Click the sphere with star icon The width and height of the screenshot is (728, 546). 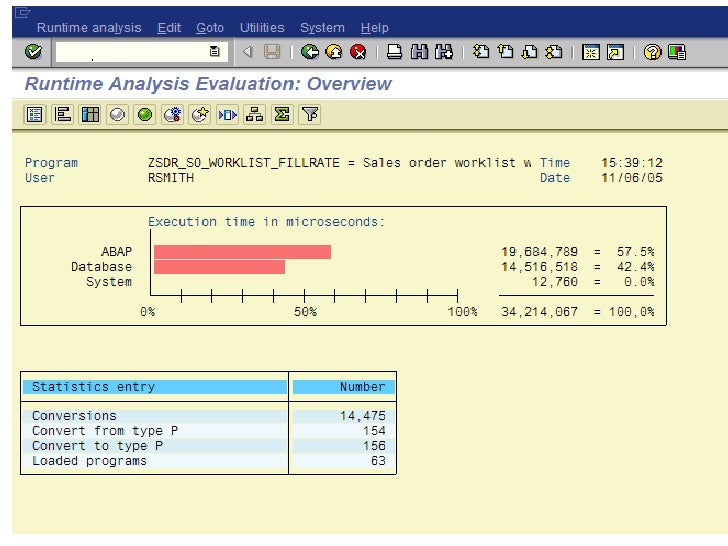[x=200, y=114]
